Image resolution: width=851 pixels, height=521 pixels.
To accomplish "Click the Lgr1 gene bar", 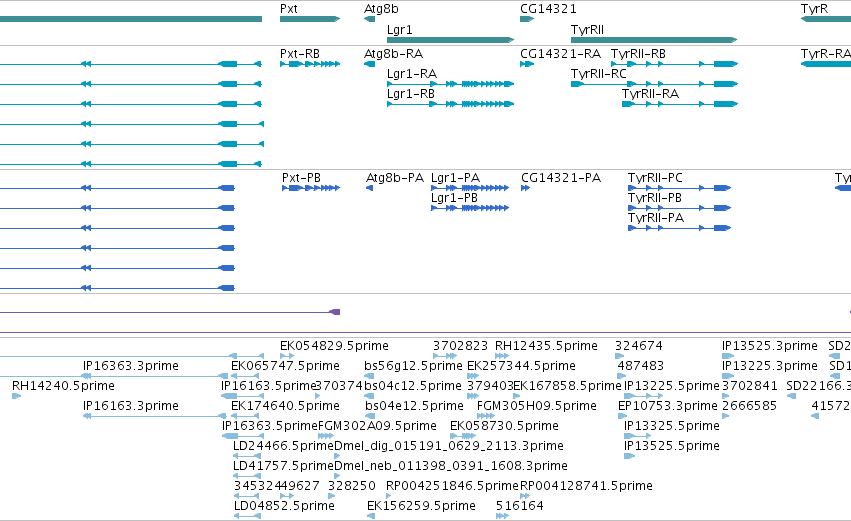I will click(450, 40).
